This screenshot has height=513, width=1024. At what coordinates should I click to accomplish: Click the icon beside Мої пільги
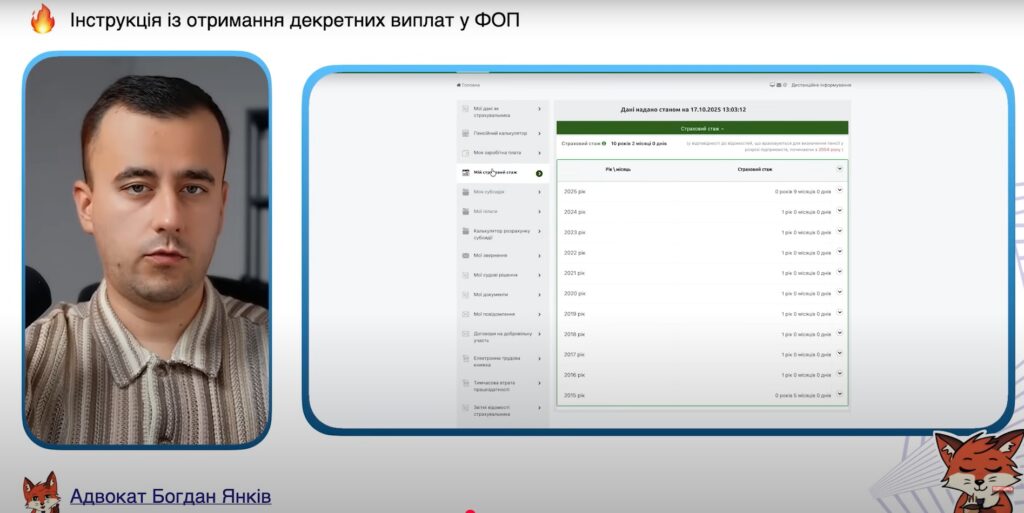(466, 211)
